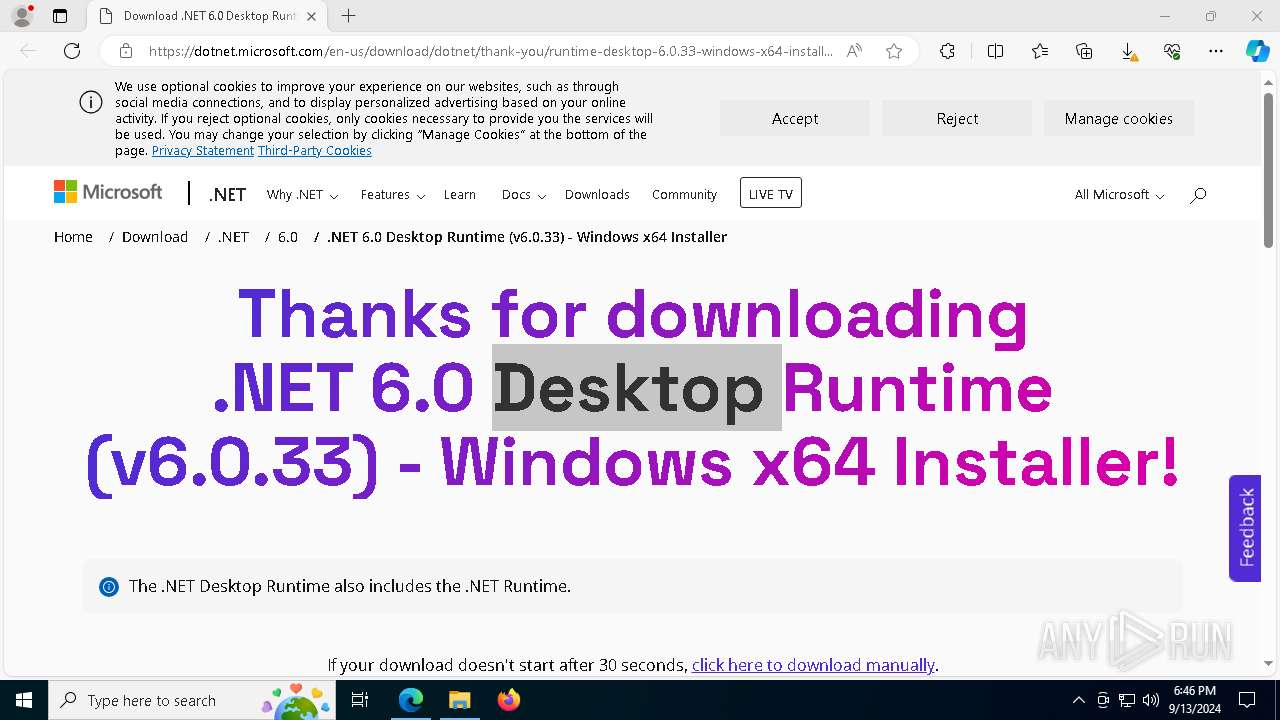Viewport: 1280px width, 720px height.
Task: Launch the Copilot sidebar icon
Action: point(1257,51)
